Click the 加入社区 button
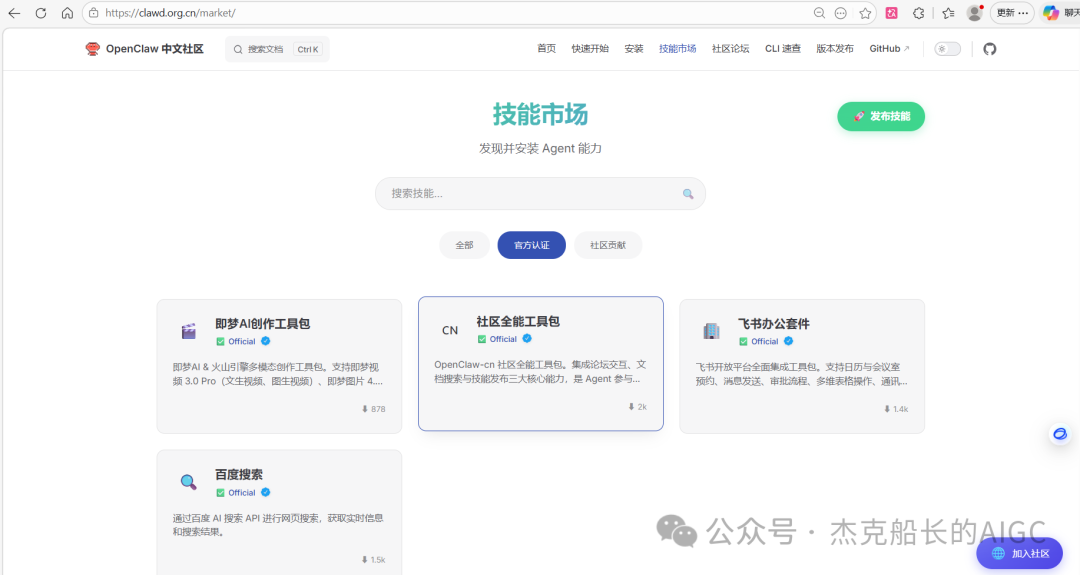 [x=1019, y=554]
